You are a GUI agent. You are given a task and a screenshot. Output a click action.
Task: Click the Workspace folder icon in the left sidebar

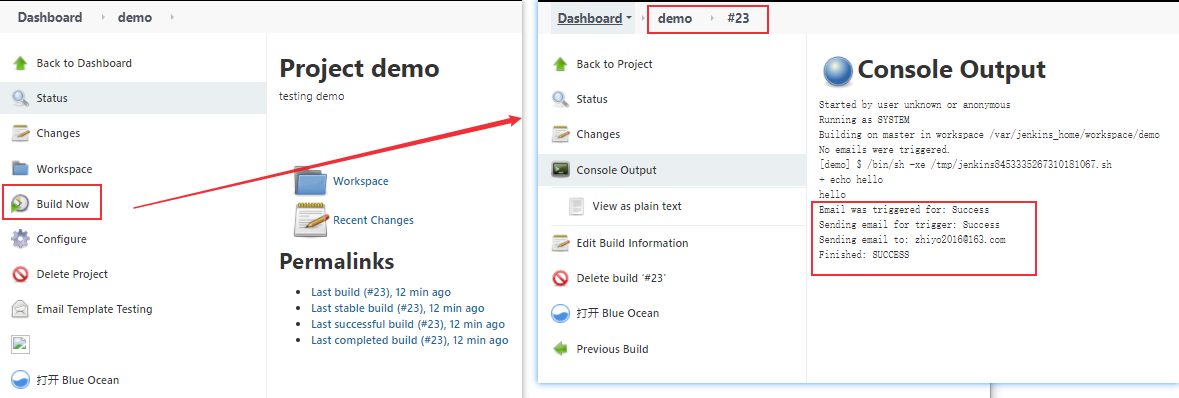click(20, 169)
